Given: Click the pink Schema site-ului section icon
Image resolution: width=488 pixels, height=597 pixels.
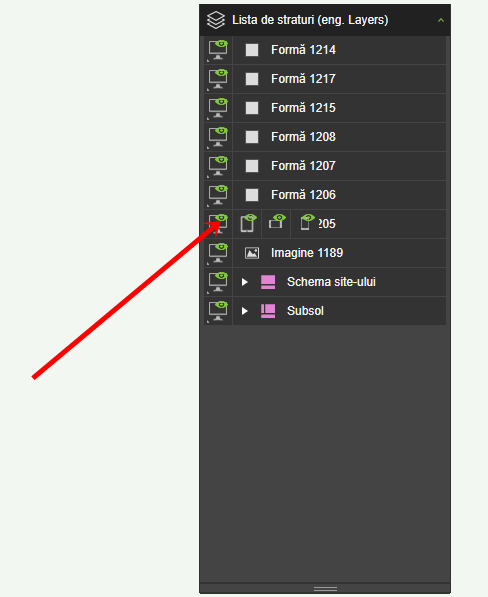Looking at the screenshot, I should click(268, 282).
